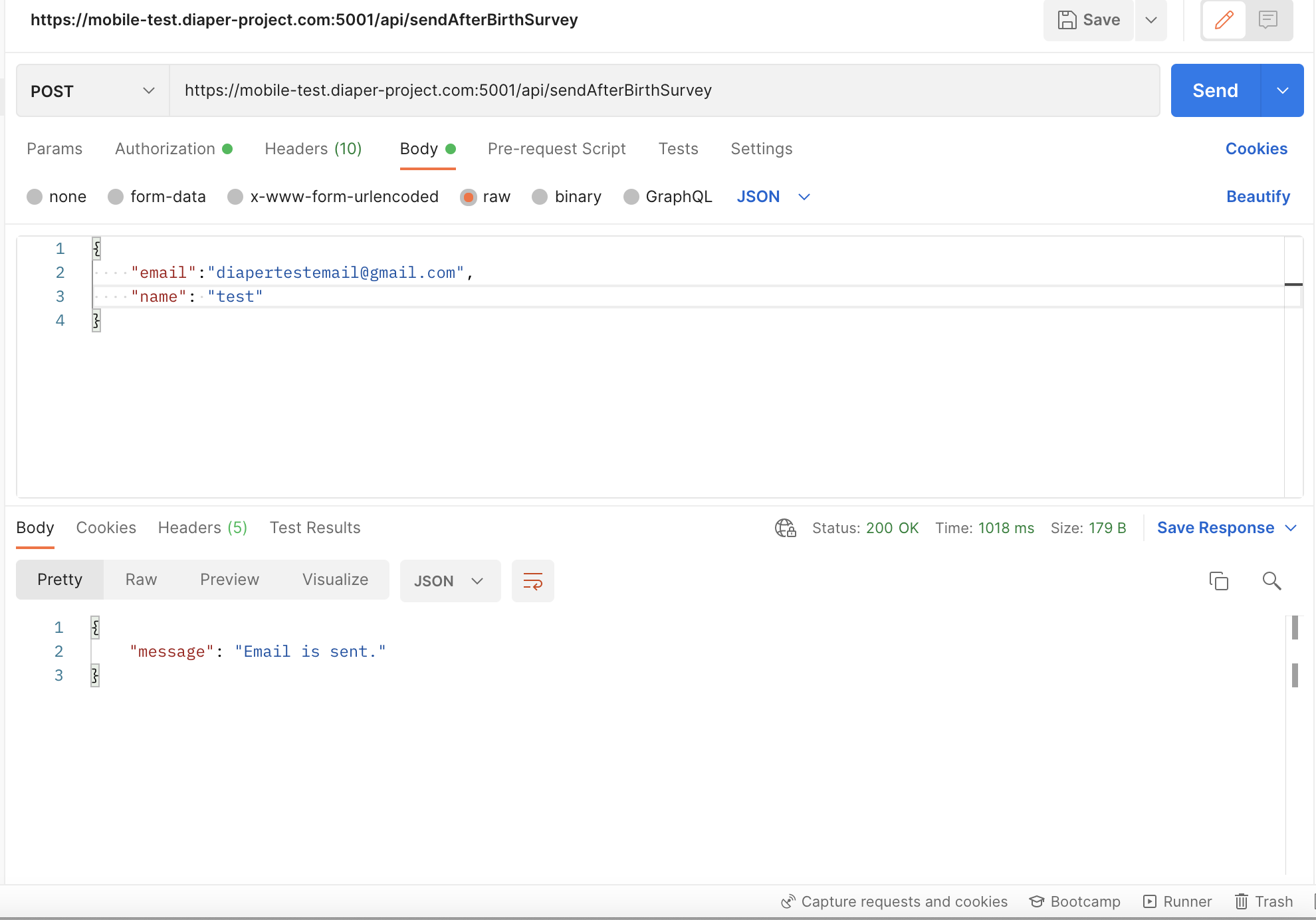
Task: Open the Runner in the status bar
Action: [x=1177, y=901]
